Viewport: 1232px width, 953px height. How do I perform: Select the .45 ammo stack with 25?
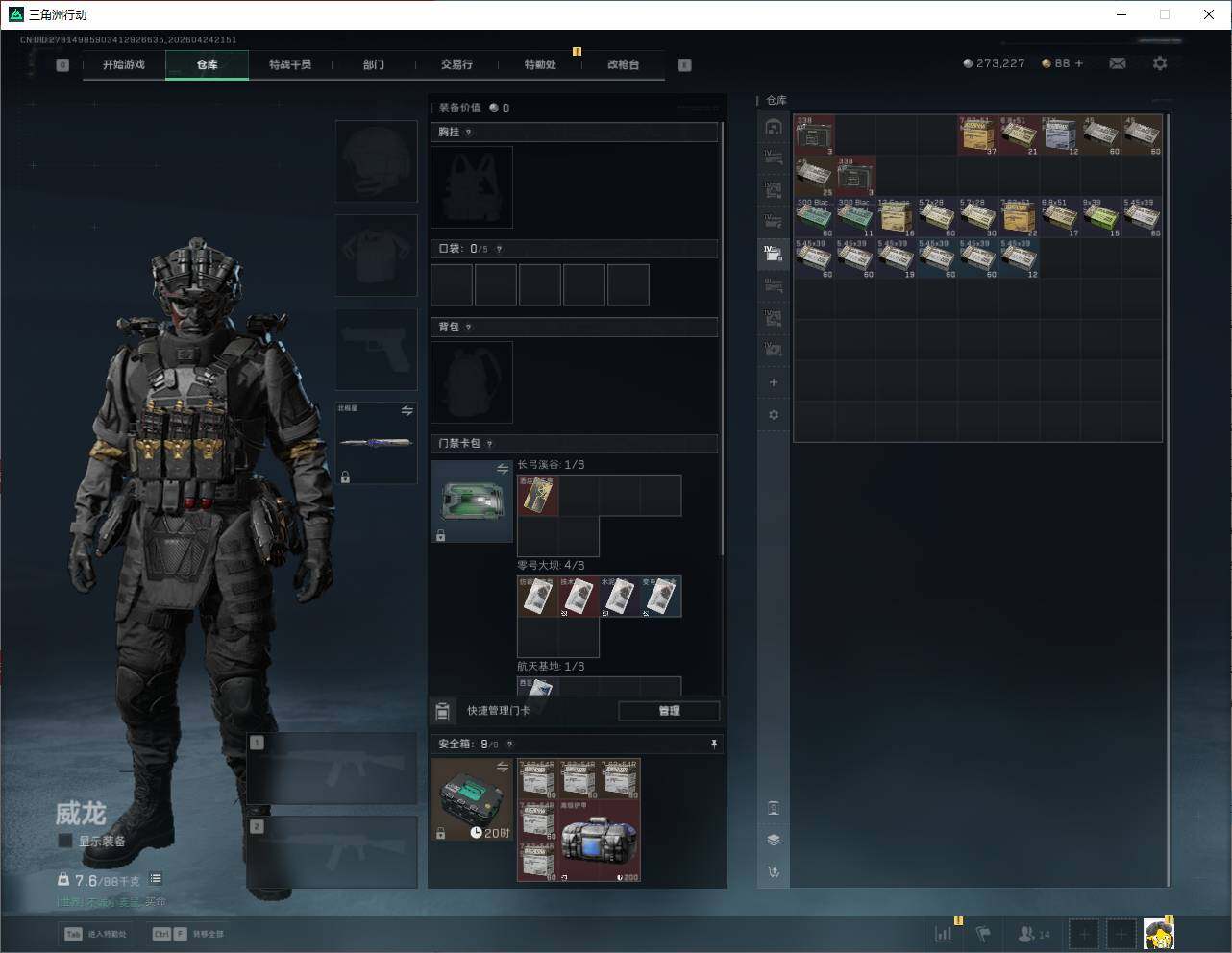tap(815, 177)
